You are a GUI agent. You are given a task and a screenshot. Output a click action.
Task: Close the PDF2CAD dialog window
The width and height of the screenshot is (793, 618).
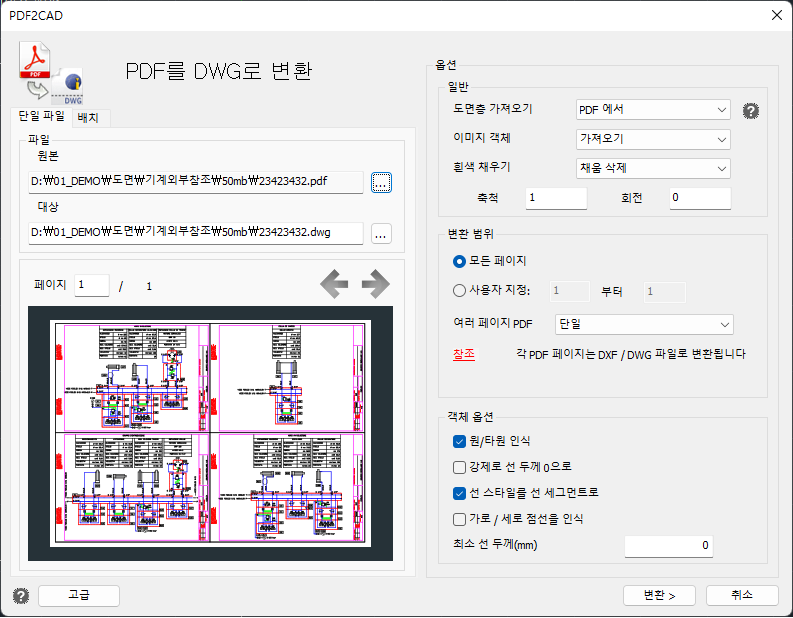[x=777, y=15]
